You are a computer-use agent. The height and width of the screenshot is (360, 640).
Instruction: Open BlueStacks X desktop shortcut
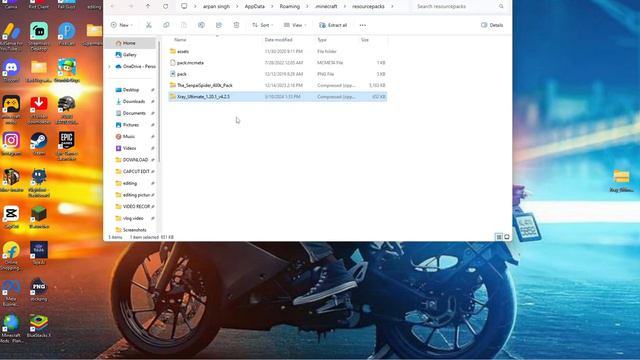39,326
